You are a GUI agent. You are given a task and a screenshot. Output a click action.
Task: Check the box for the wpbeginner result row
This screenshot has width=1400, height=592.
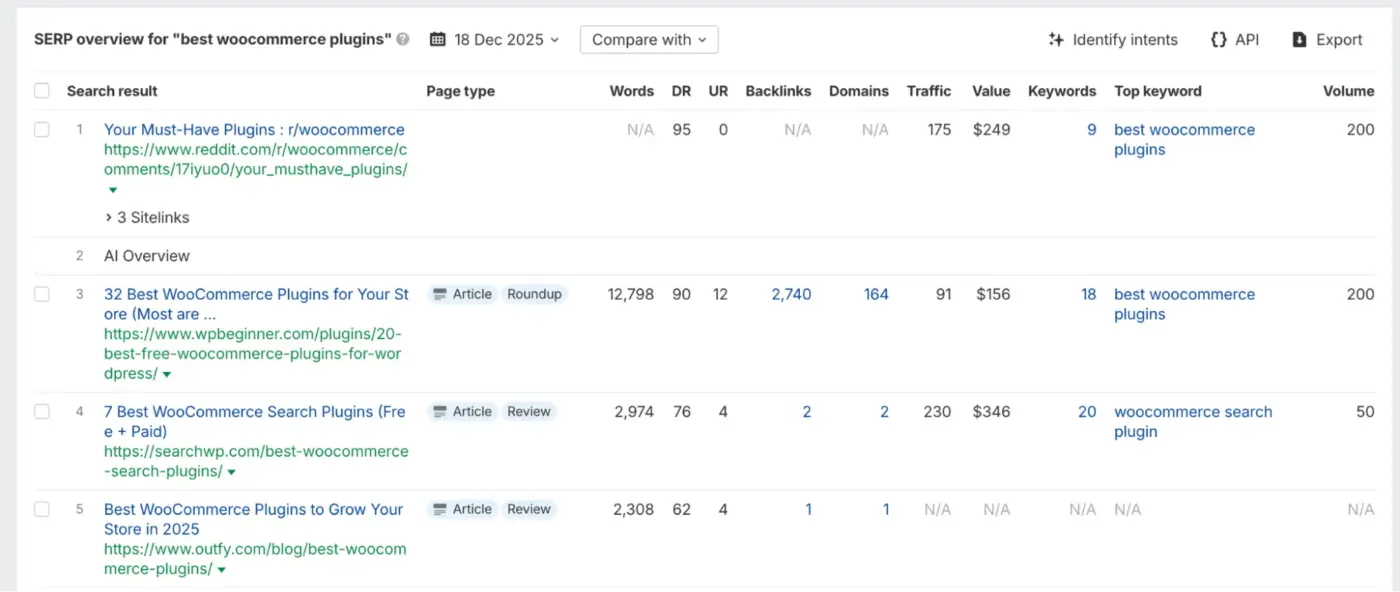[x=42, y=294]
